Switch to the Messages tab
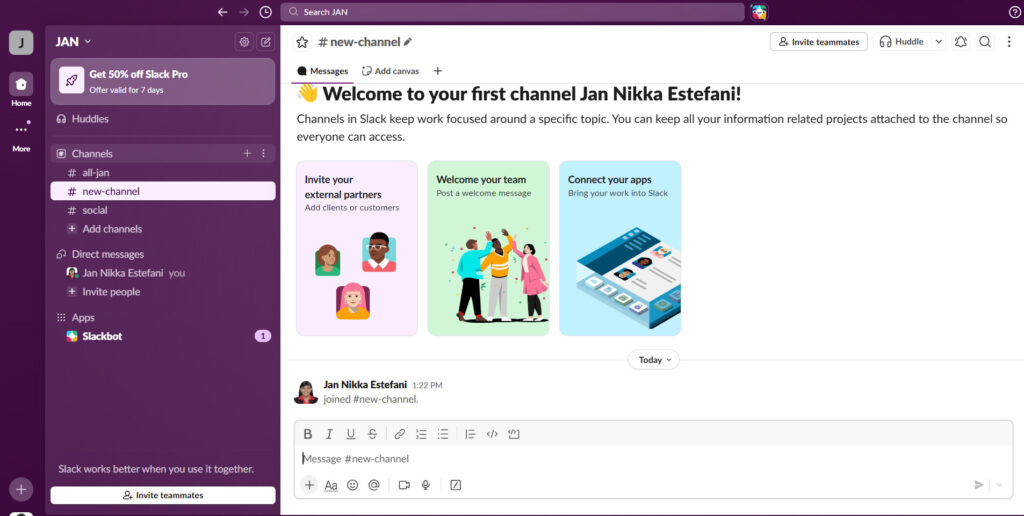The height and width of the screenshot is (516, 1024). click(323, 71)
